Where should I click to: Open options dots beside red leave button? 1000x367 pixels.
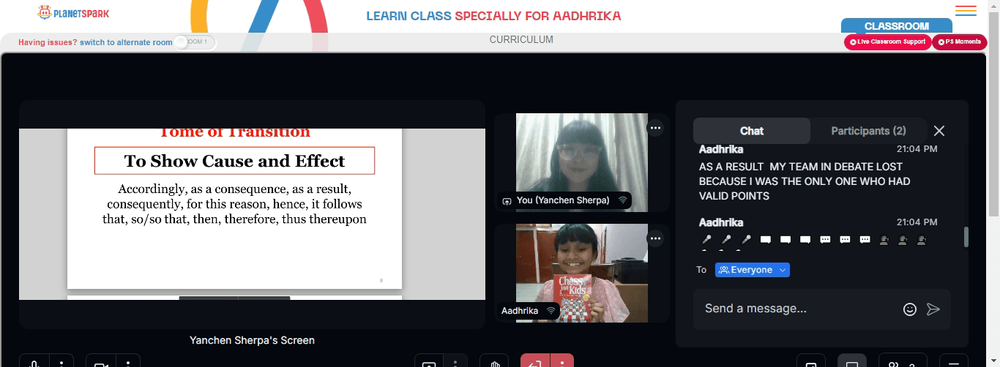pyautogui.click(x=562, y=361)
